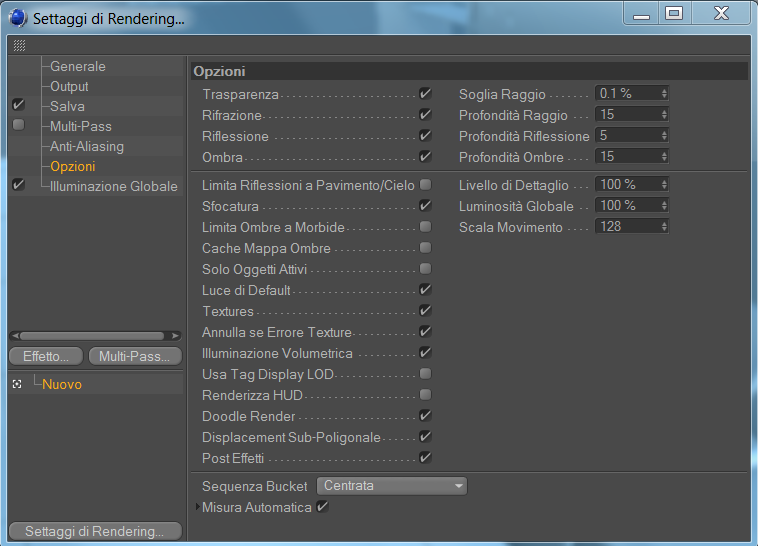Click spinner arrows on Scala Movimento field
The height and width of the screenshot is (546, 758).
tap(664, 226)
